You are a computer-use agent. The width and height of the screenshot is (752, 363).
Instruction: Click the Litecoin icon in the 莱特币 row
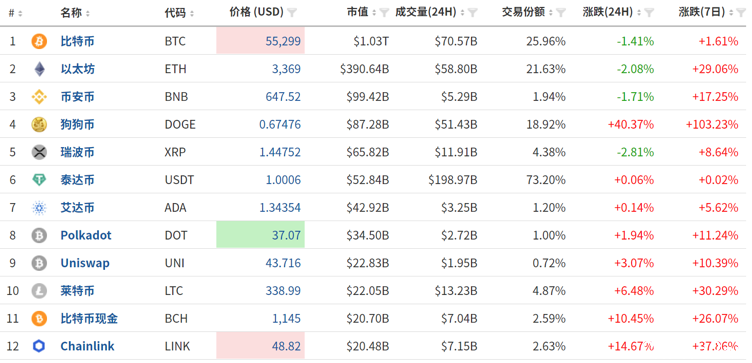39,291
